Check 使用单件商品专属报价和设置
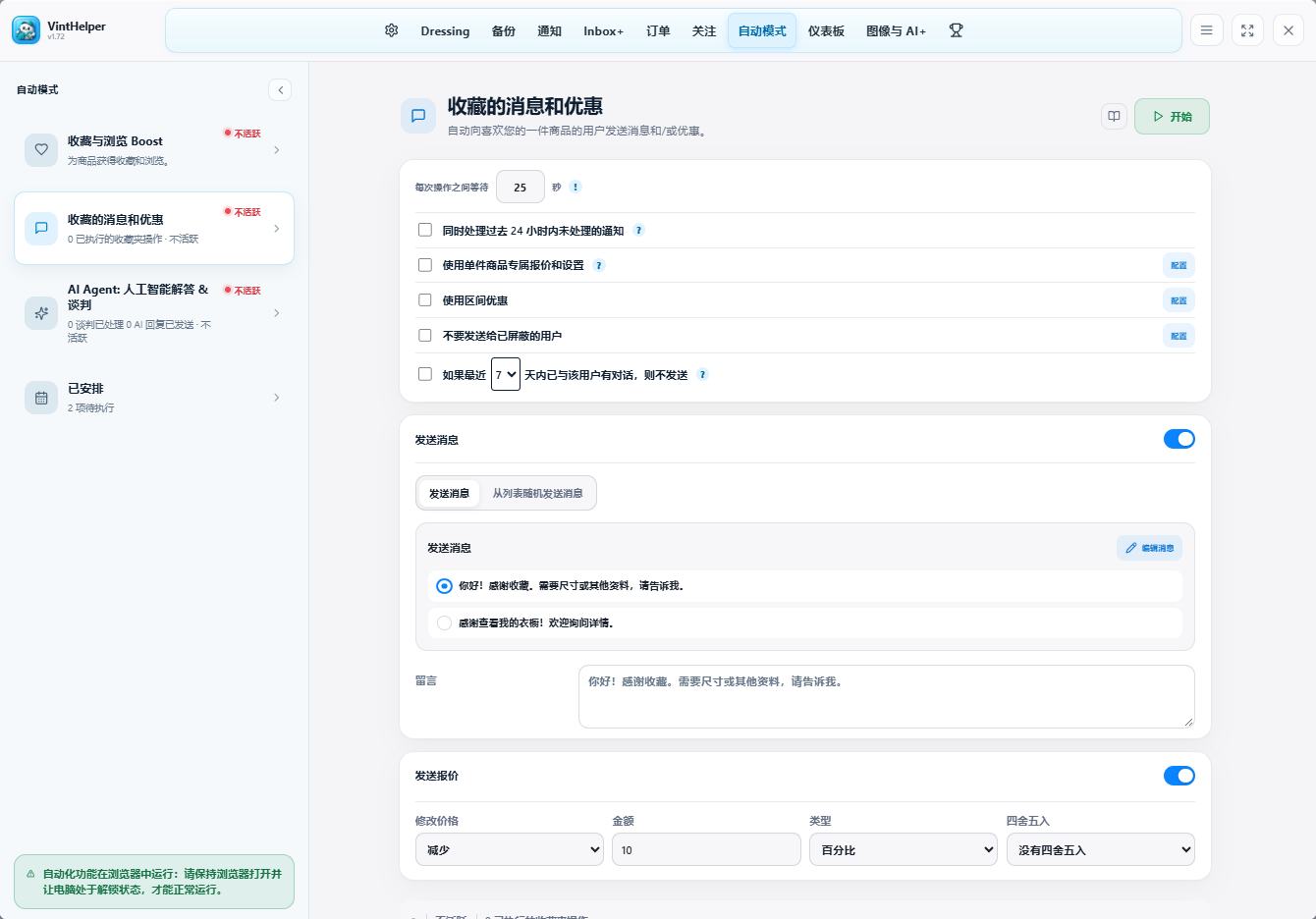The width and height of the screenshot is (1316, 919). click(425, 265)
